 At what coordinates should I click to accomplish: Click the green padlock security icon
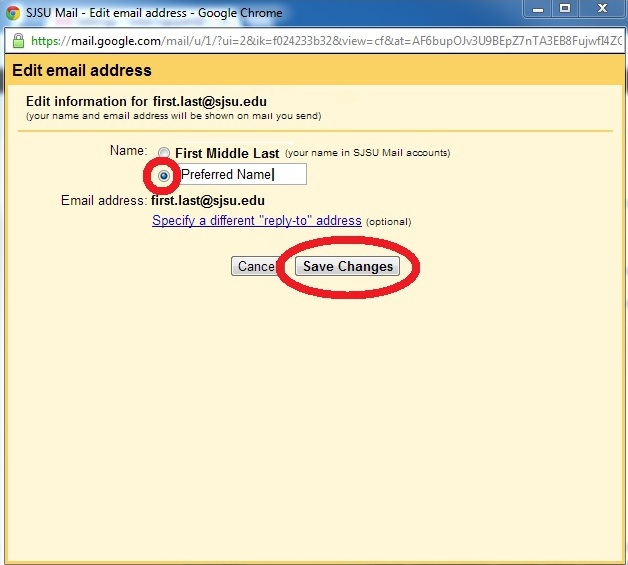pos(19,42)
